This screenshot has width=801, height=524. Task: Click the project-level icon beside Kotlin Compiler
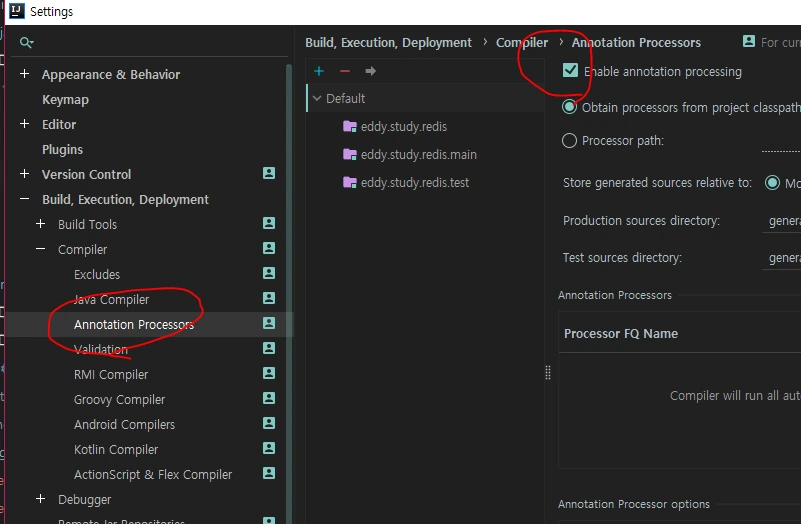pos(268,448)
